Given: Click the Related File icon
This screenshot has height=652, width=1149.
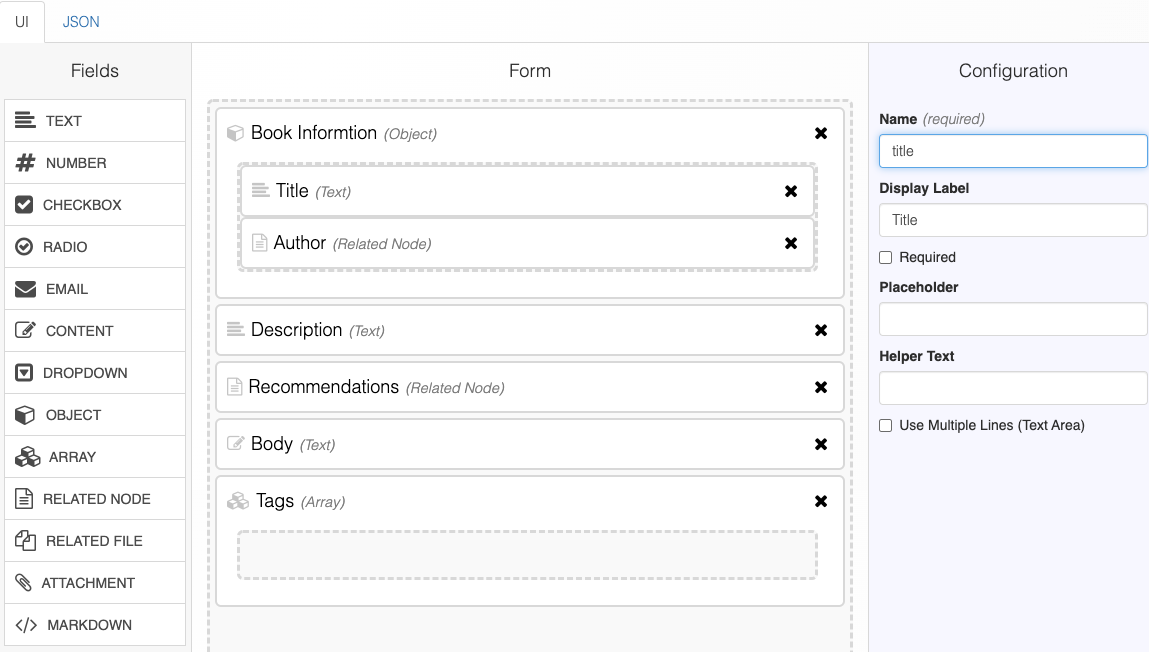Looking at the screenshot, I should 26,541.
